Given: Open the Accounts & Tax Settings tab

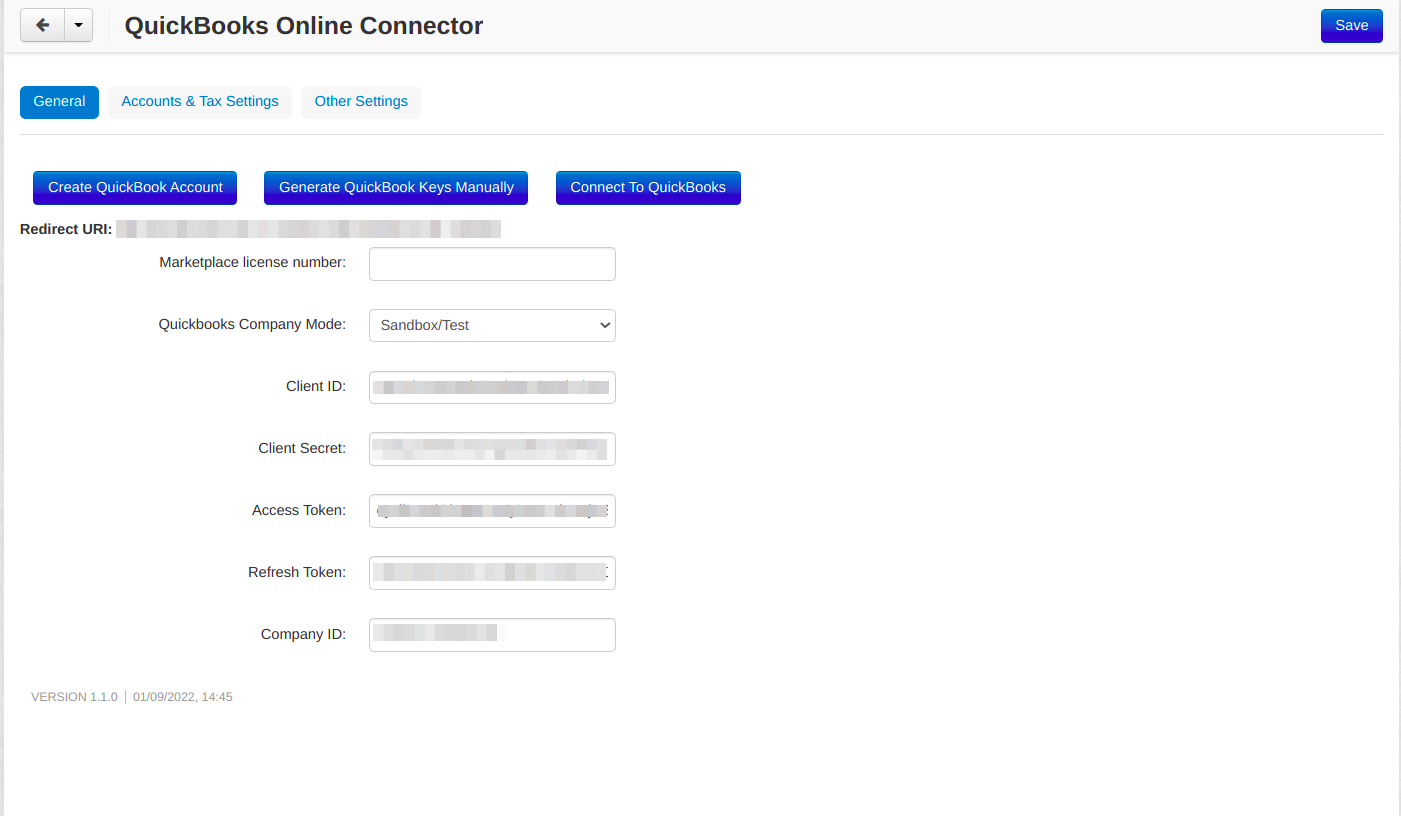Looking at the screenshot, I should pyautogui.click(x=200, y=102).
